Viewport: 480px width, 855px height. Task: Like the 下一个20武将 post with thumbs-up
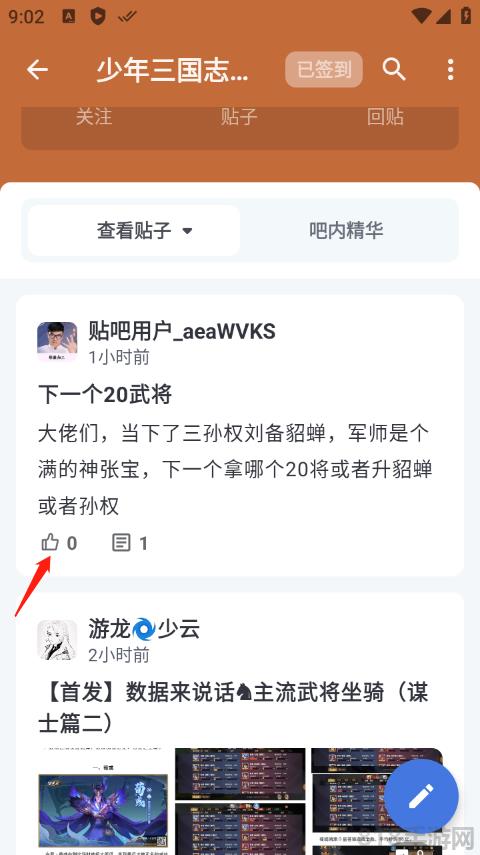coord(50,543)
